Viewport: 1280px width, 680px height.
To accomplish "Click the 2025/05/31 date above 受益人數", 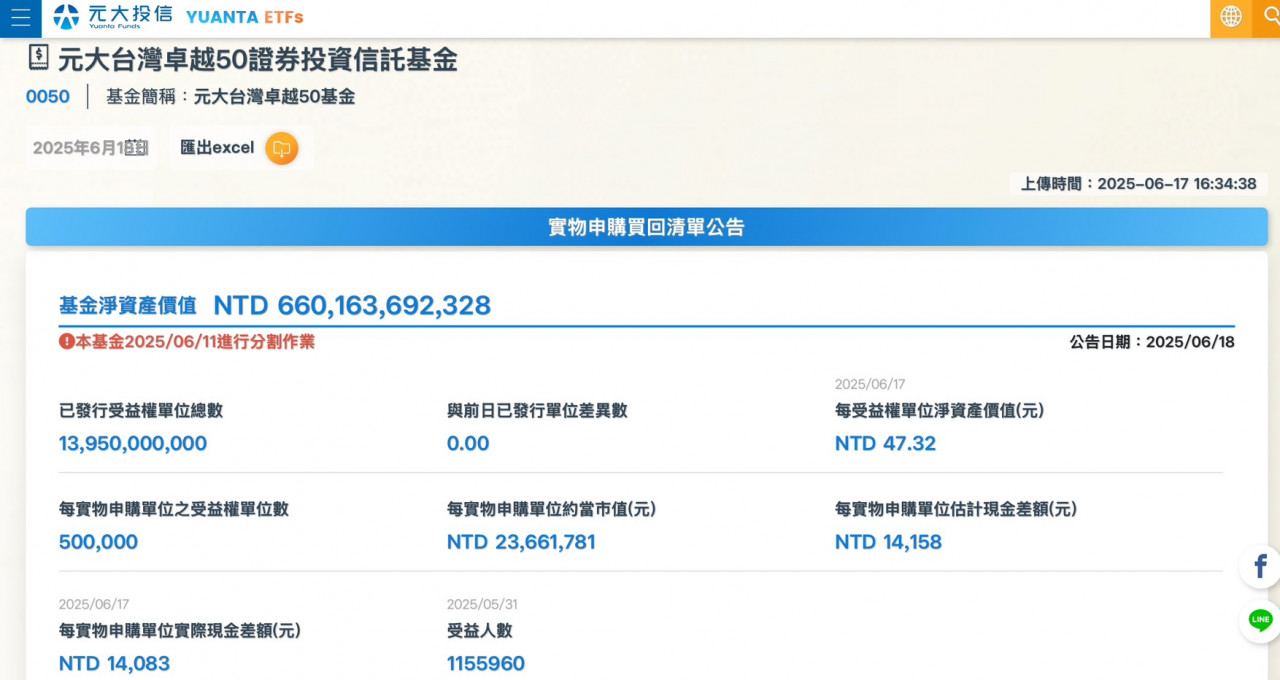I will point(482,605).
